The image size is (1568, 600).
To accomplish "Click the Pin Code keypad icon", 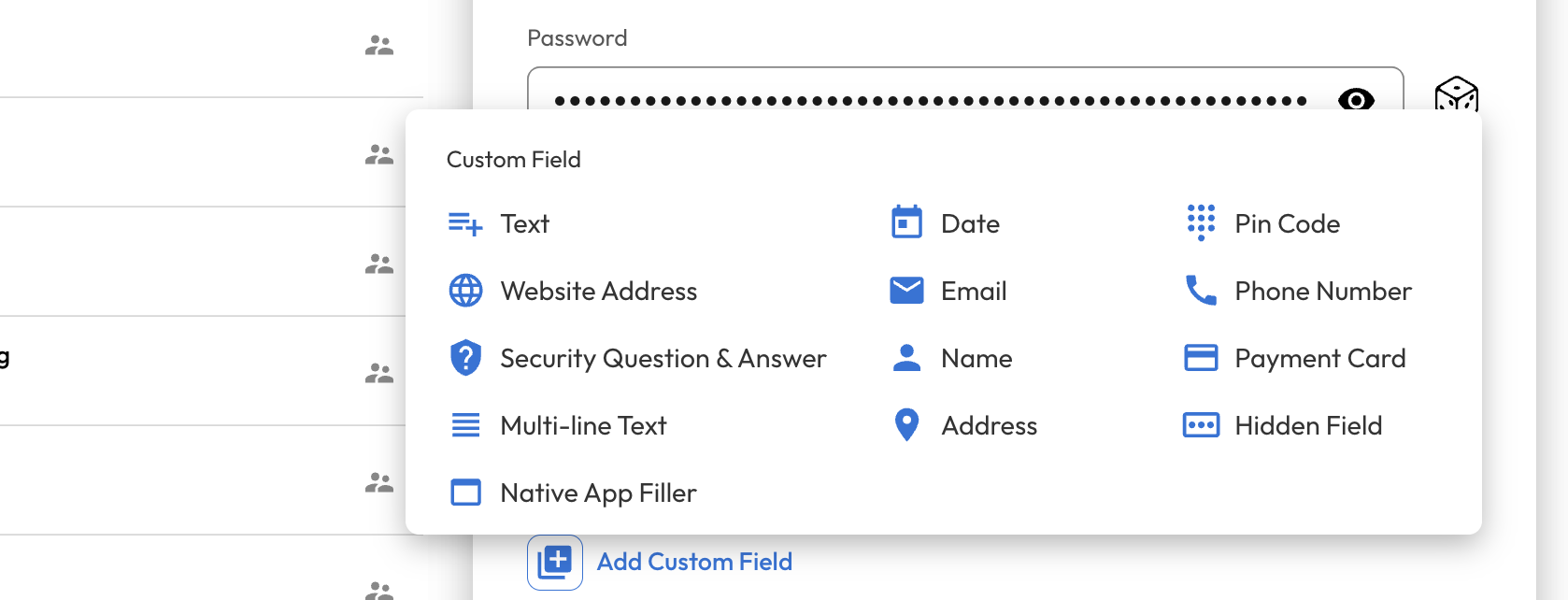I will coord(1201,223).
